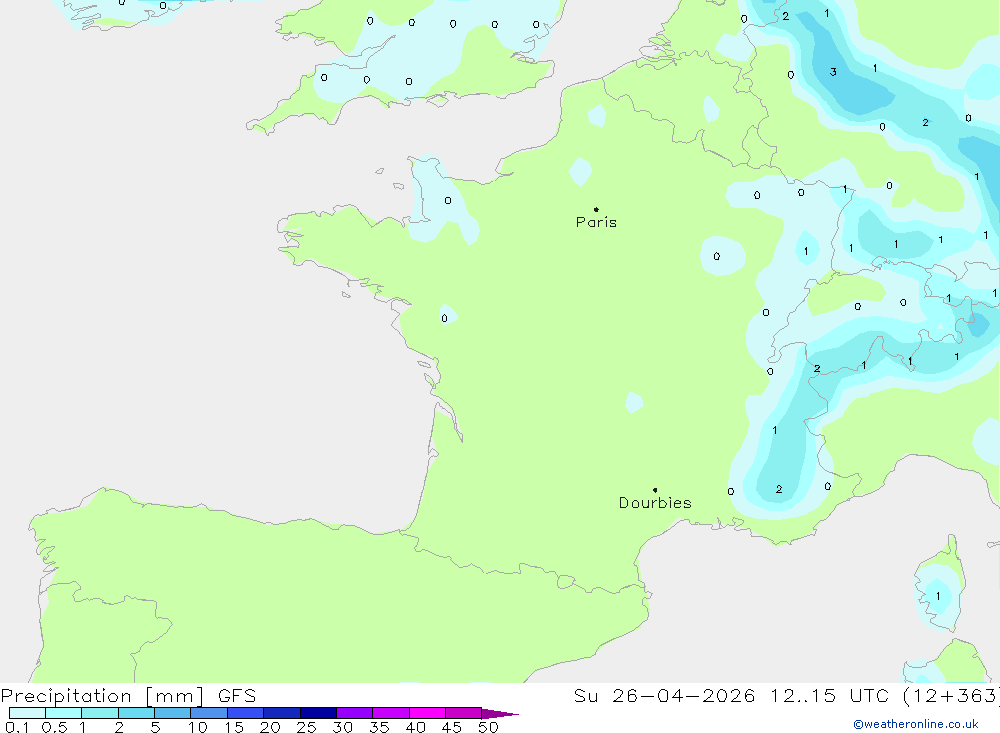Choose the 25–30 mm navy legend swatch
The width and height of the screenshot is (1000, 733).
(318, 713)
